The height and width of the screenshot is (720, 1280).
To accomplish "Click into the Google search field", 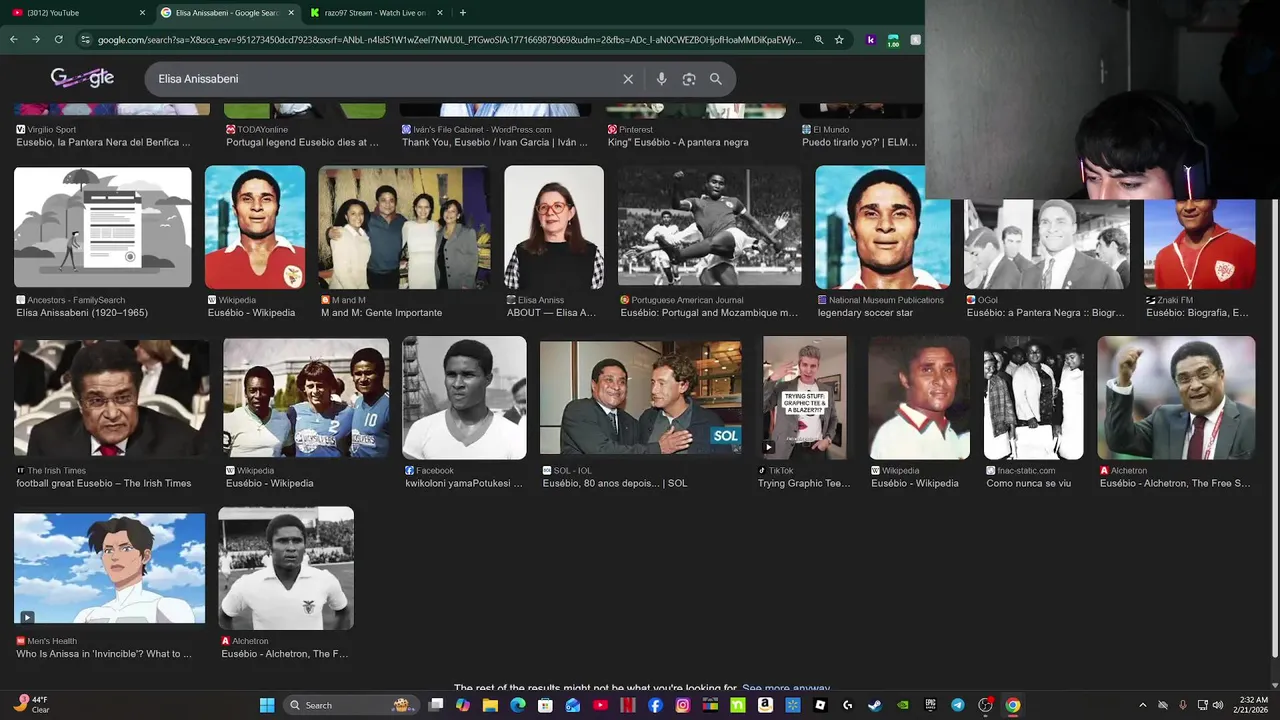I will pos(385,79).
